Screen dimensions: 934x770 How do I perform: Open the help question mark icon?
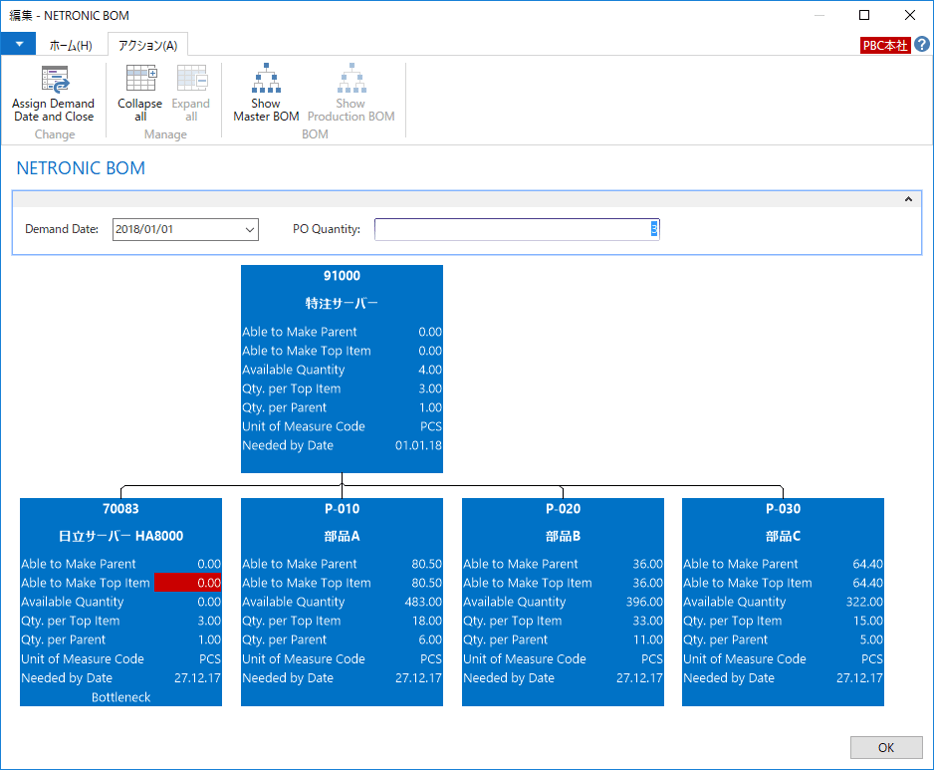[922, 45]
